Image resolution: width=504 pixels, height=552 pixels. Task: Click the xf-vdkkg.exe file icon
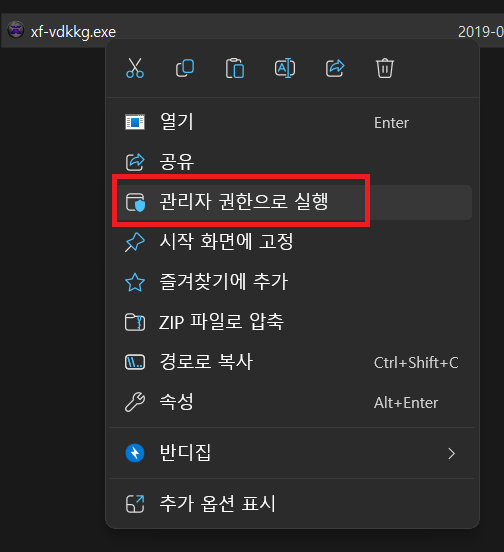16,30
